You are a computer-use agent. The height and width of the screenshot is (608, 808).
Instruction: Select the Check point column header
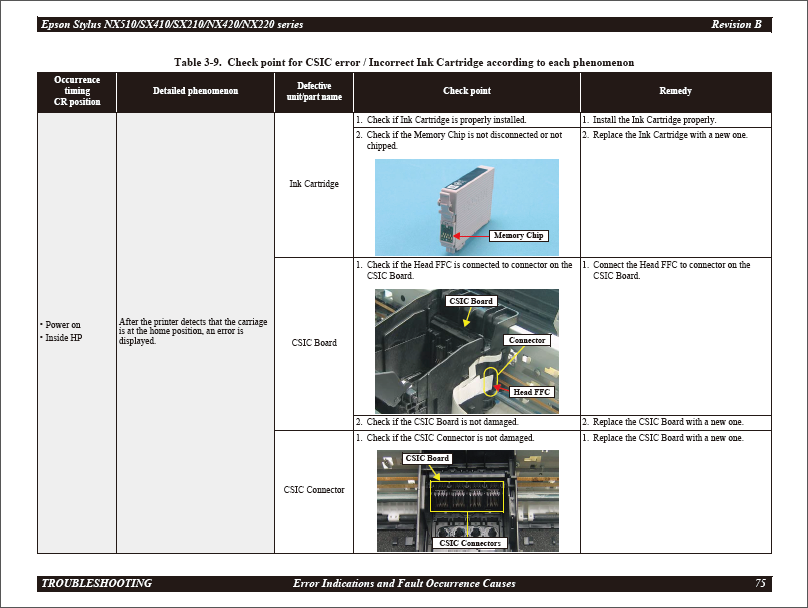(x=467, y=91)
